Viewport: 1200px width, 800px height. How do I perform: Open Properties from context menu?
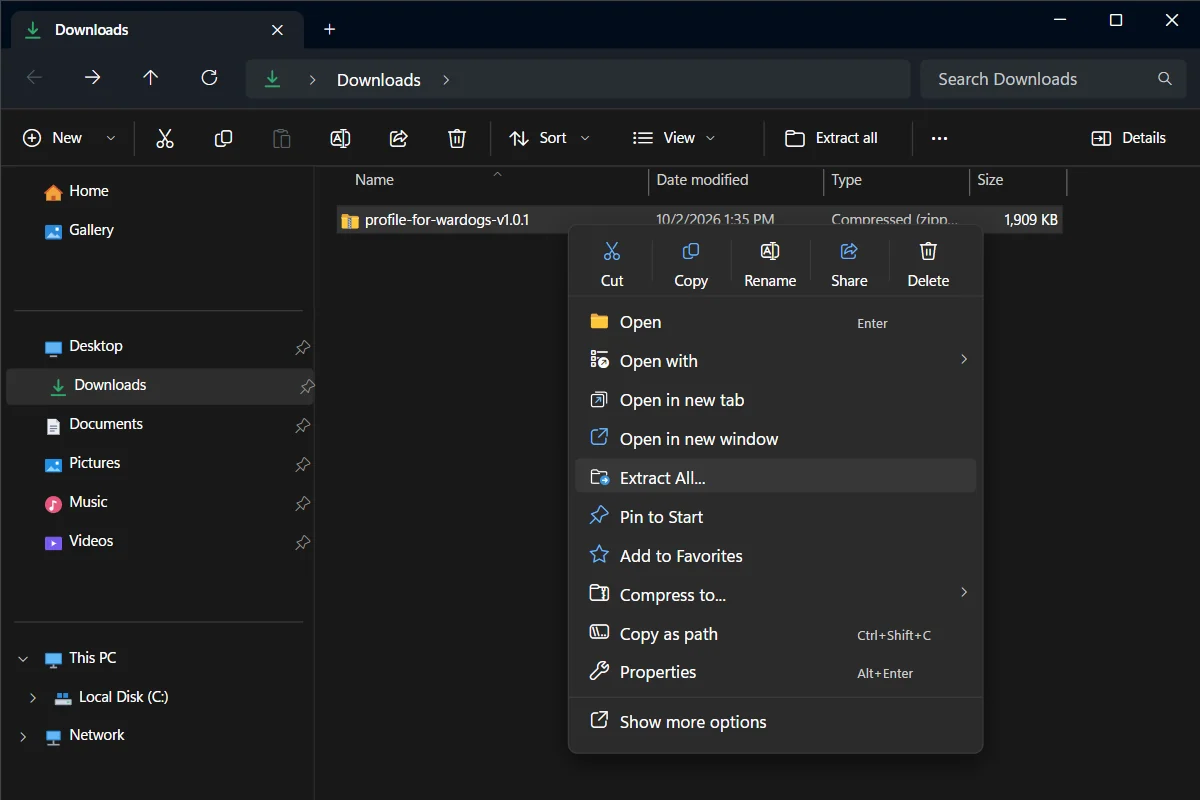[775, 672]
